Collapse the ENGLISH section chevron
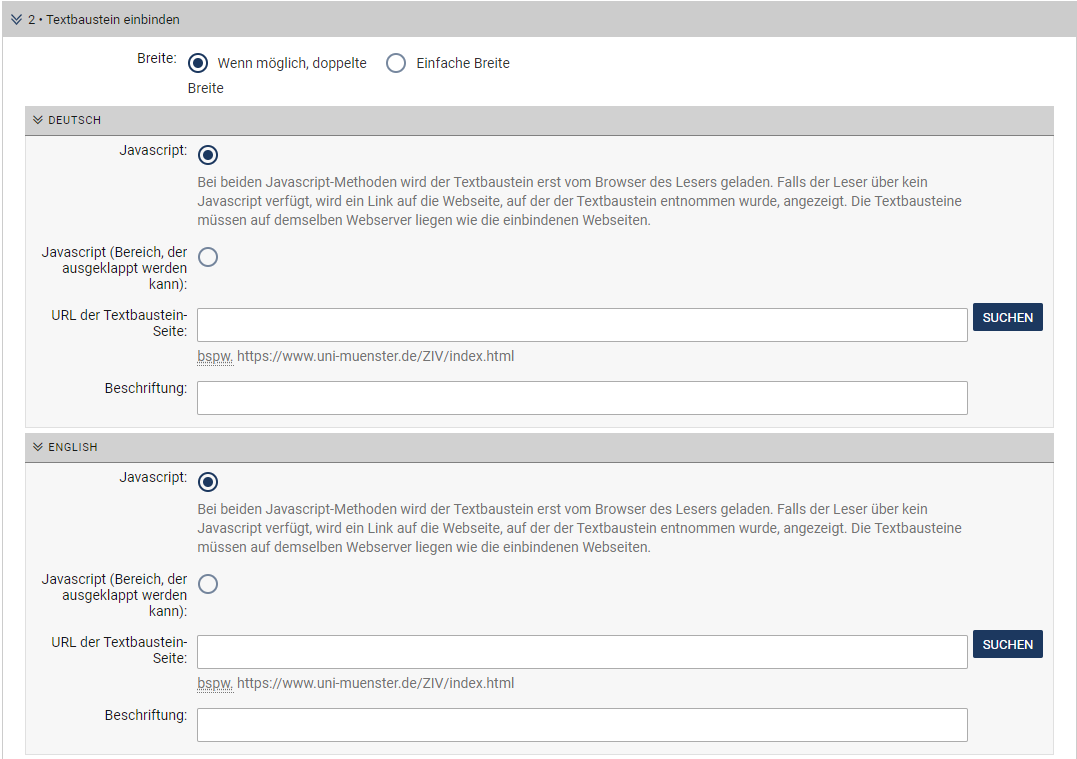Image resolution: width=1077 pixels, height=759 pixels. pyautogui.click(x=38, y=447)
